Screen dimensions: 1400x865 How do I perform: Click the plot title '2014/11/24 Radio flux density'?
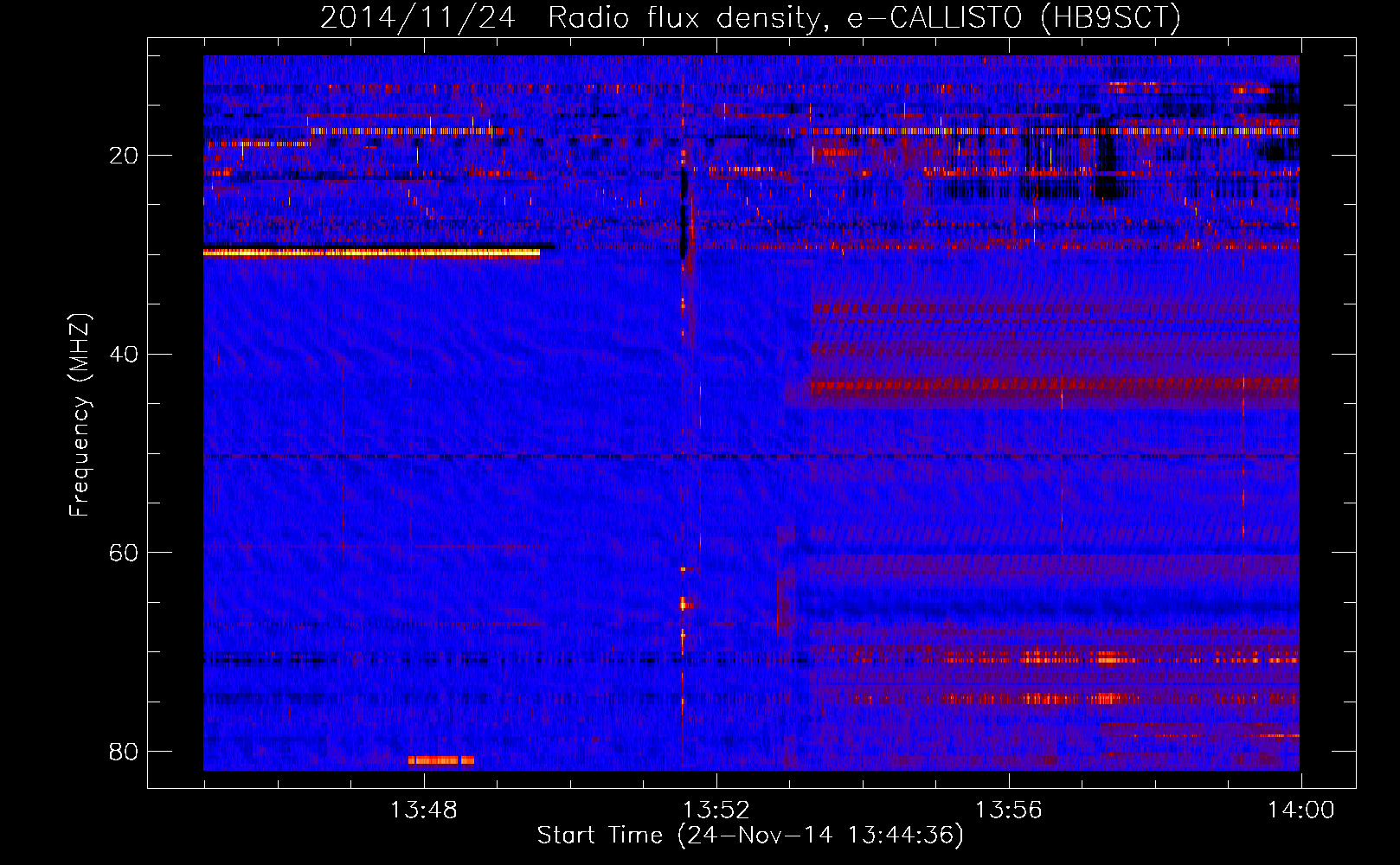point(571,17)
